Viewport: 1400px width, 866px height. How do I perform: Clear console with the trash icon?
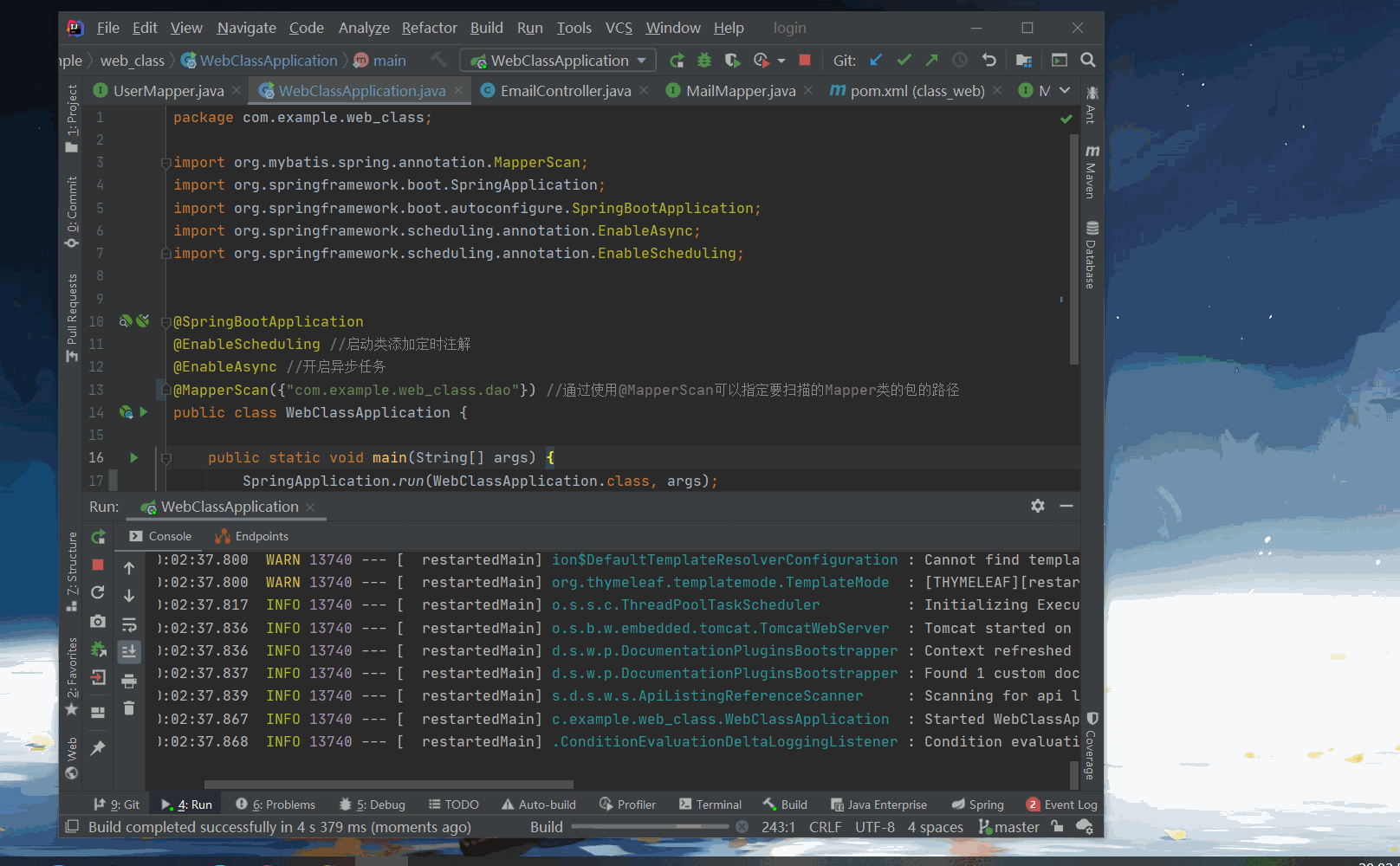[x=129, y=708]
